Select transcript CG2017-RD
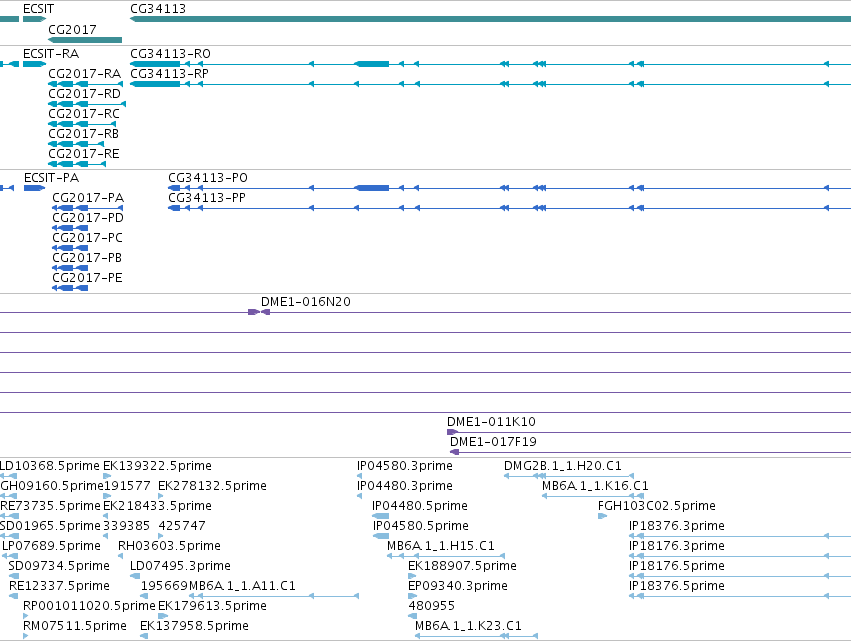 (x=84, y=93)
